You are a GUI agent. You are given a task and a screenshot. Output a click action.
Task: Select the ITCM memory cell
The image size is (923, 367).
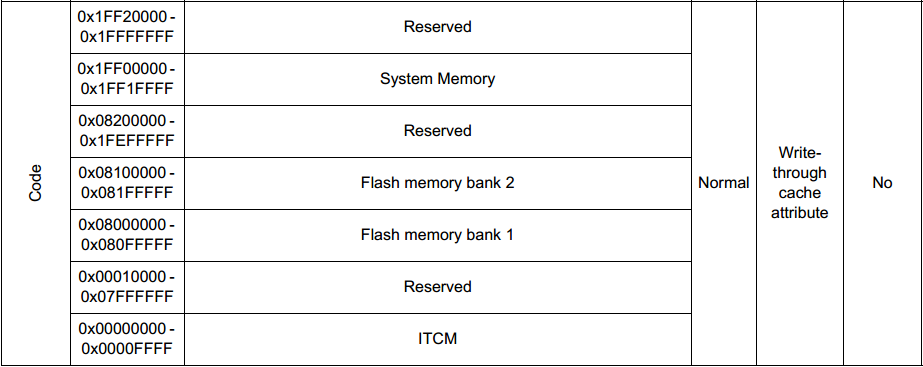(437, 339)
